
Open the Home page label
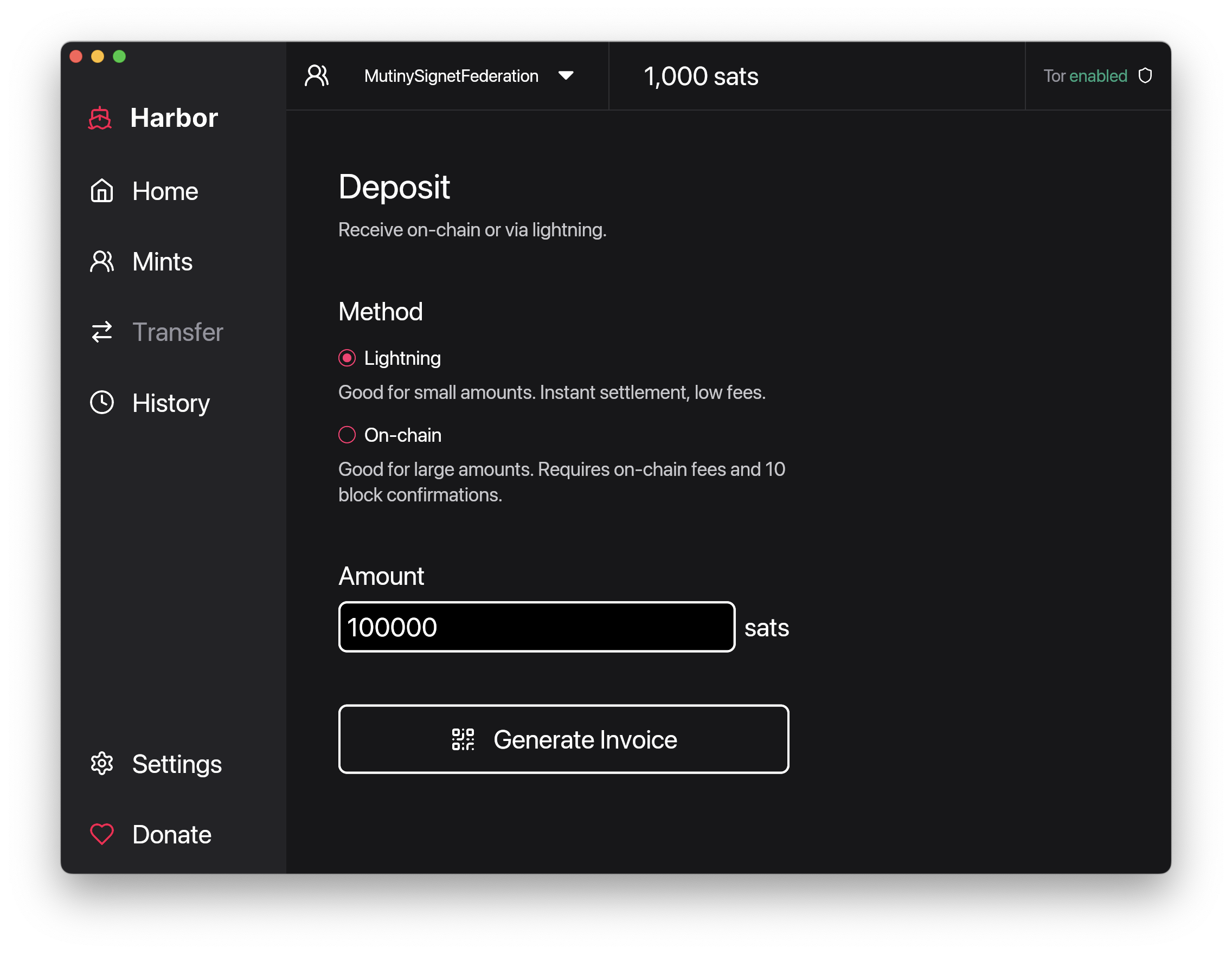165,191
